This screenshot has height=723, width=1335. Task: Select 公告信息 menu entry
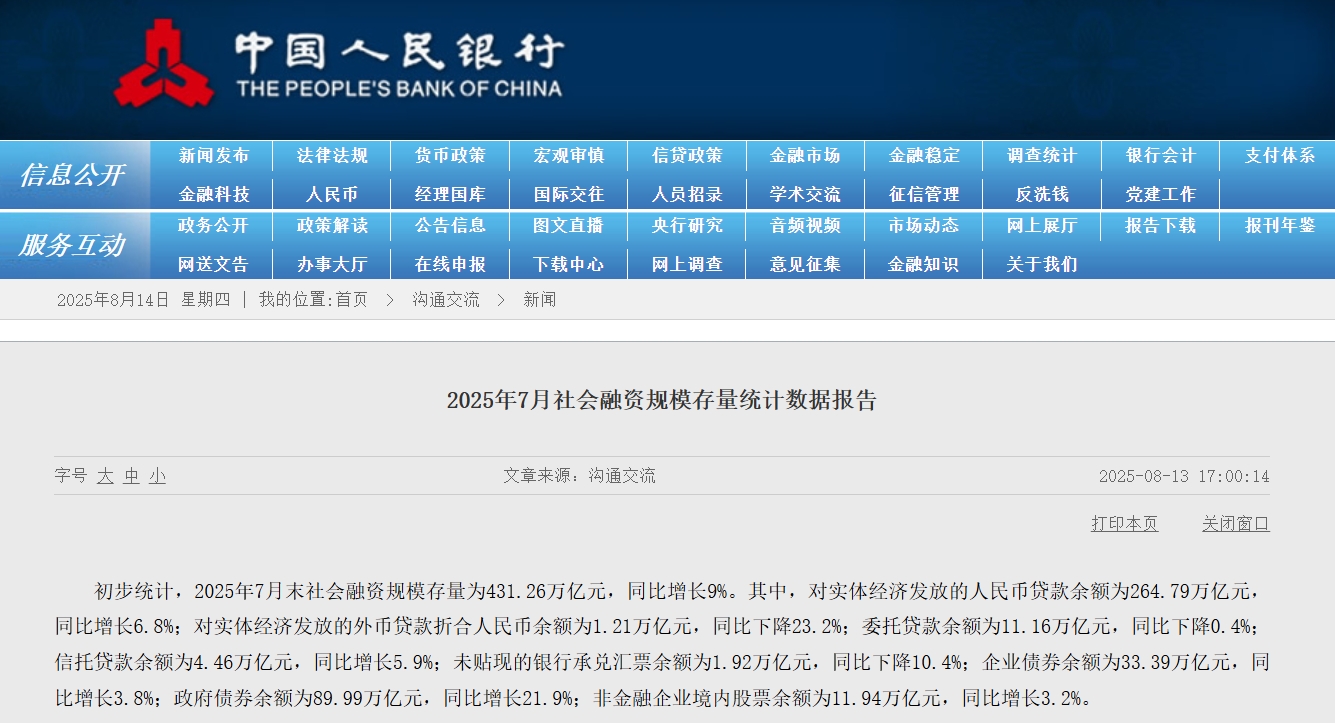(x=450, y=226)
